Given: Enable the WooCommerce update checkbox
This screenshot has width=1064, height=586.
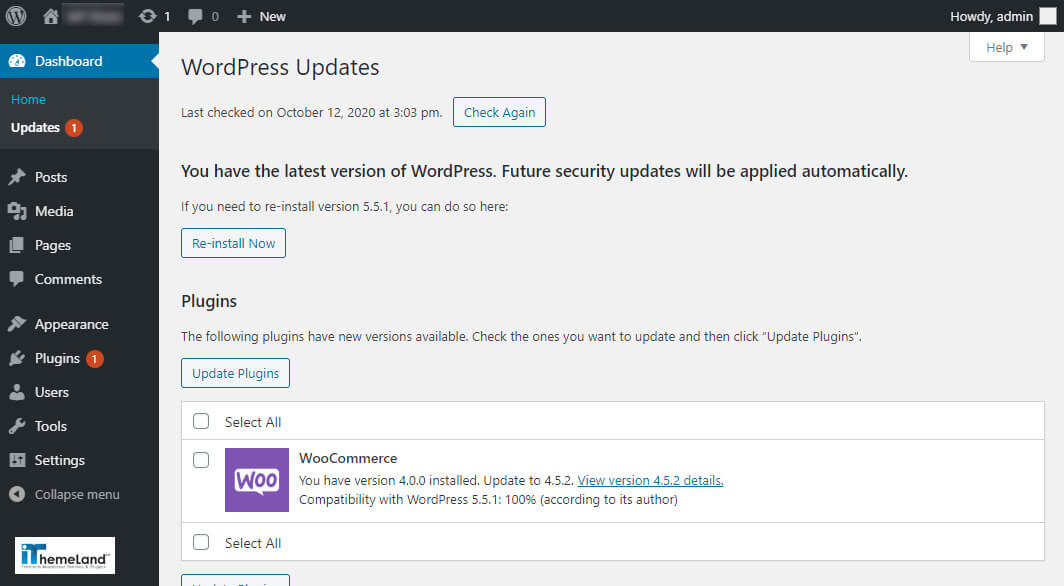Looking at the screenshot, I should pyautogui.click(x=200, y=459).
